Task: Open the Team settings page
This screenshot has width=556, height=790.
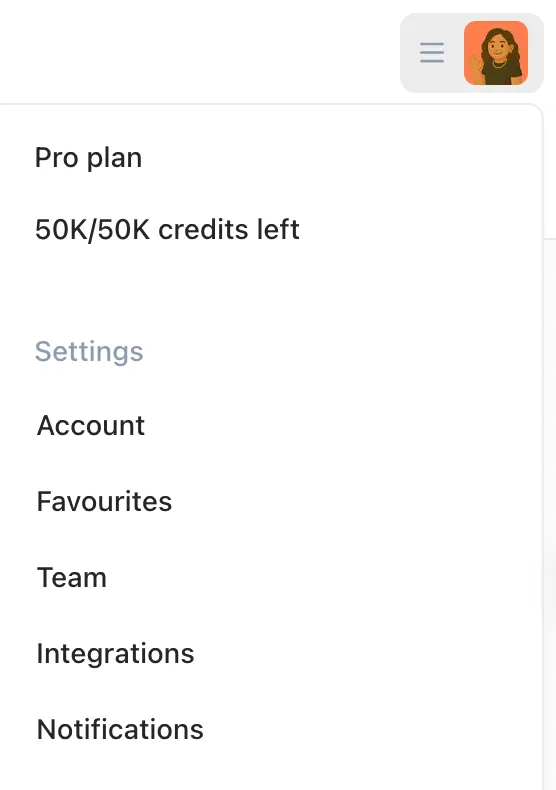Action: pos(72,578)
